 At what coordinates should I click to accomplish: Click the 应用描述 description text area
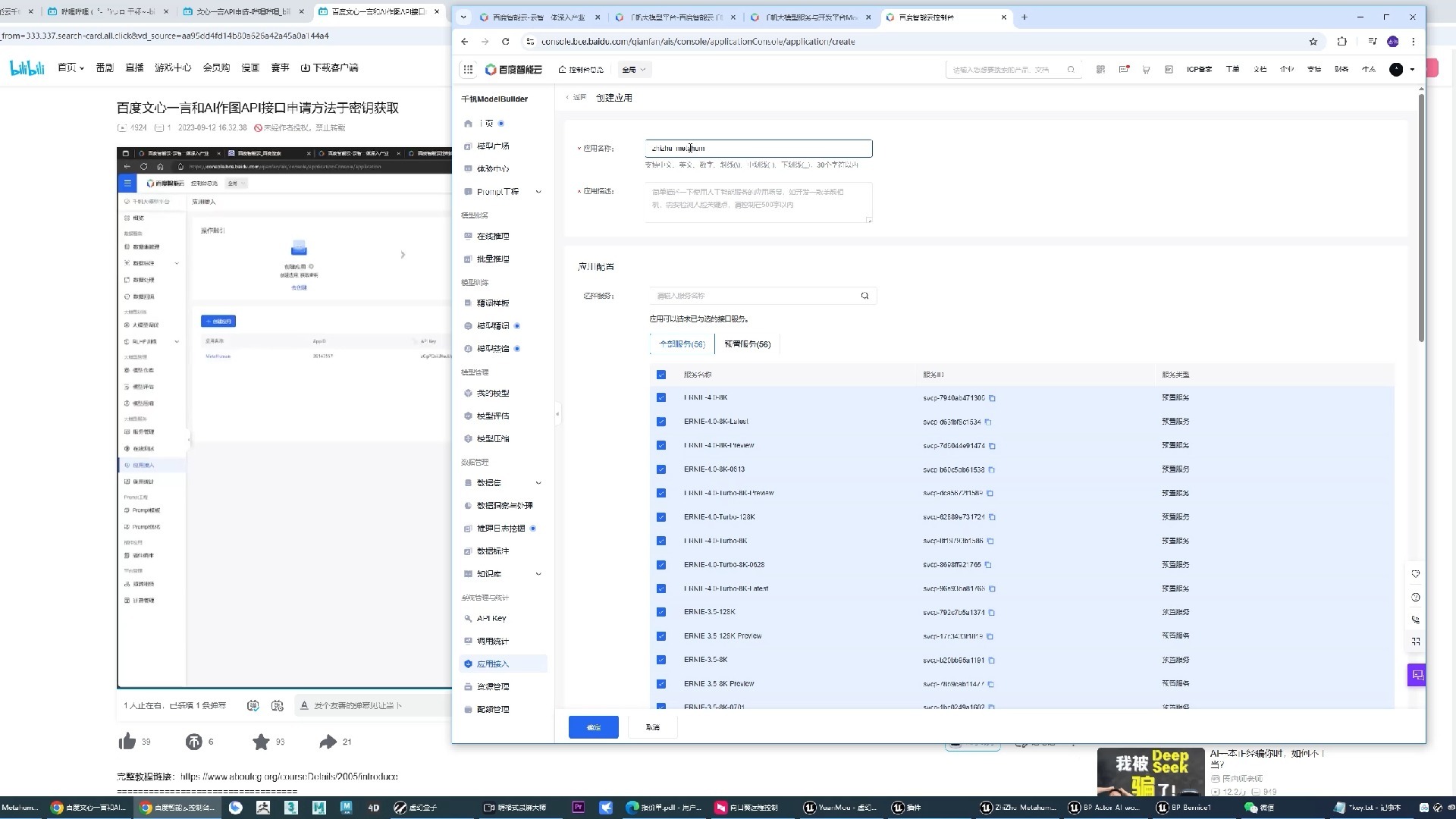[758, 202]
